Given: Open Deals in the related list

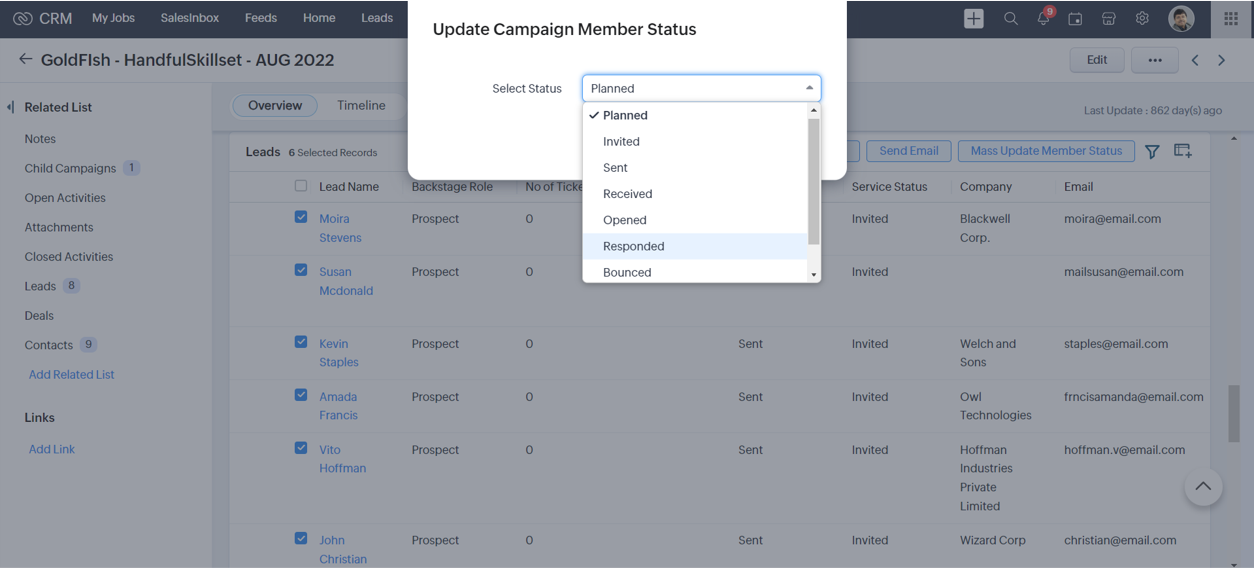Looking at the screenshot, I should pyautogui.click(x=39, y=316).
